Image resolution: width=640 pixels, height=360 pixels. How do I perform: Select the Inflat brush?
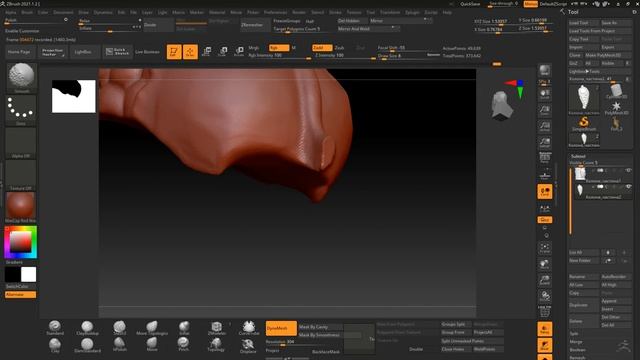coord(184,328)
